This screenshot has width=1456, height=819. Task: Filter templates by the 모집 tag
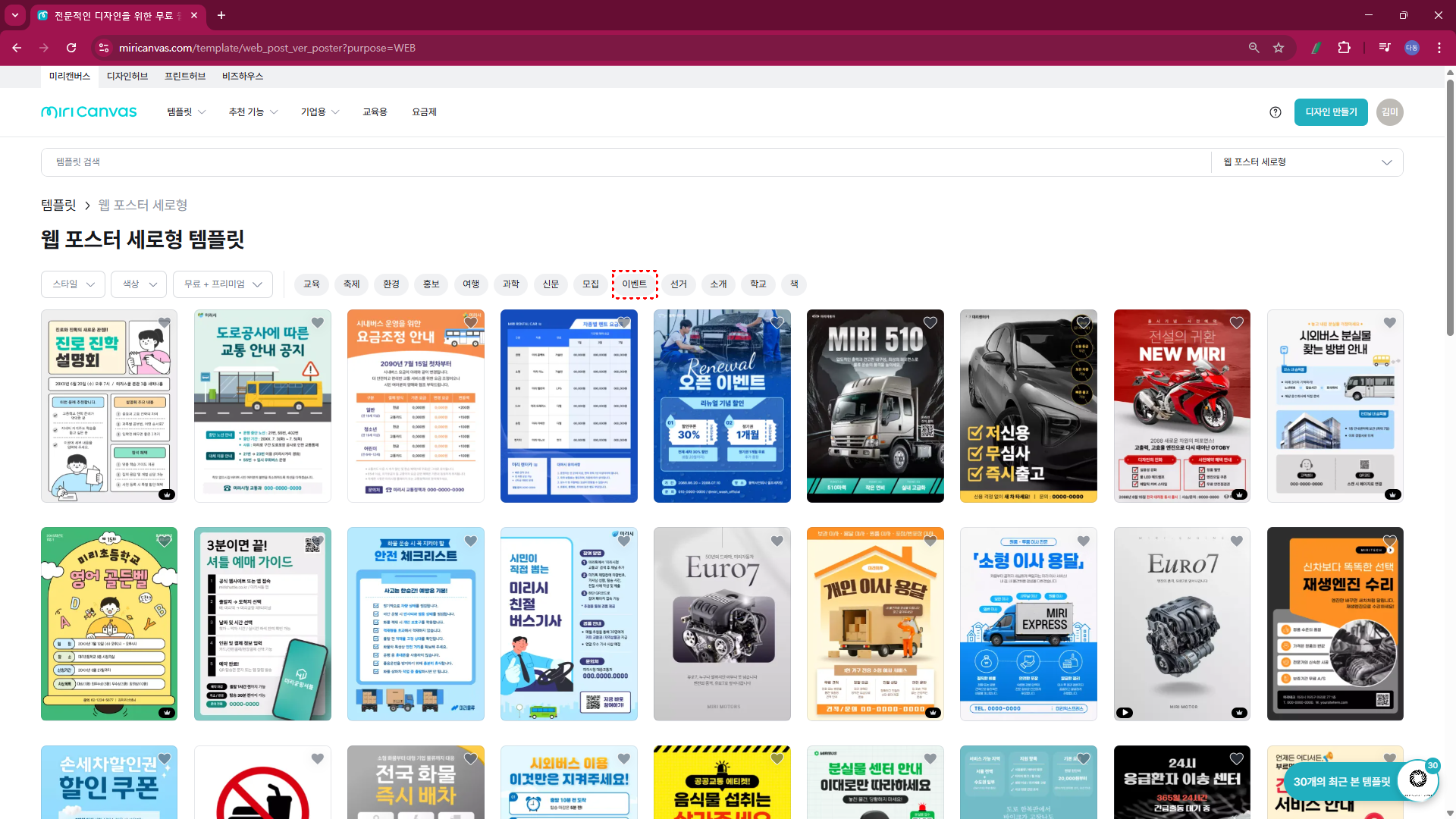coord(591,284)
